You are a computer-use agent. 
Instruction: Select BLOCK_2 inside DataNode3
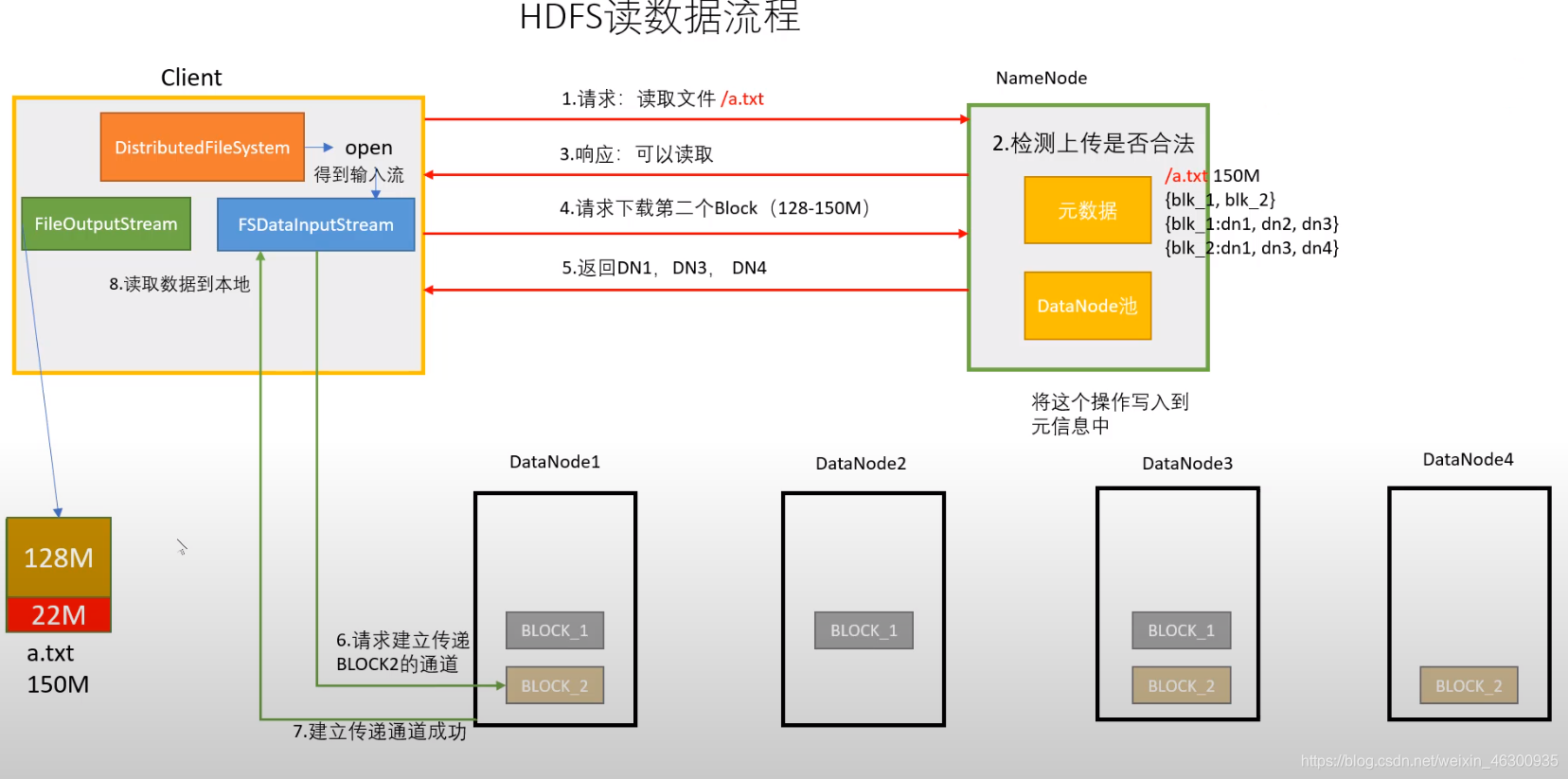point(1181,685)
